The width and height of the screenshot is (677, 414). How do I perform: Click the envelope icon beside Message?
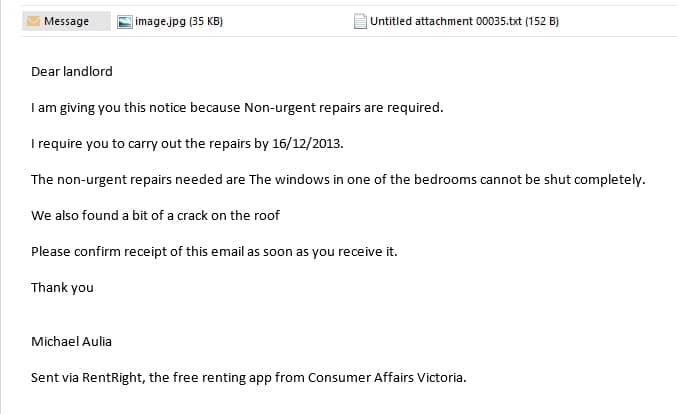33,21
